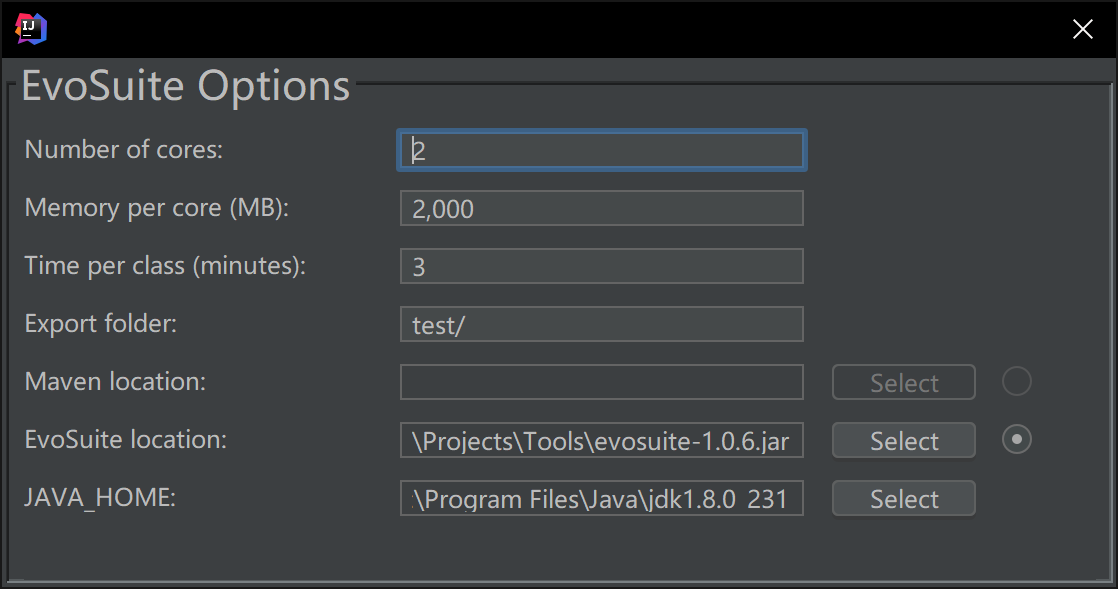Viewport: 1118px width, 589px height.
Task: Click the EvoSuite location jar path field
Action: click(x=602, y=440)
